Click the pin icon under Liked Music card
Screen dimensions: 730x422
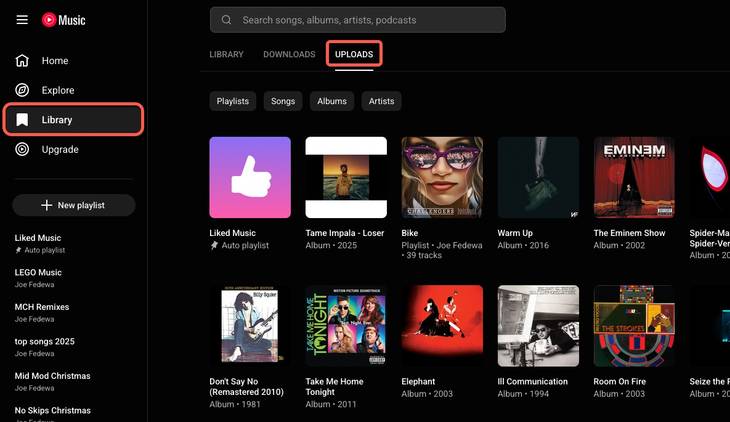tap(214, 245)
